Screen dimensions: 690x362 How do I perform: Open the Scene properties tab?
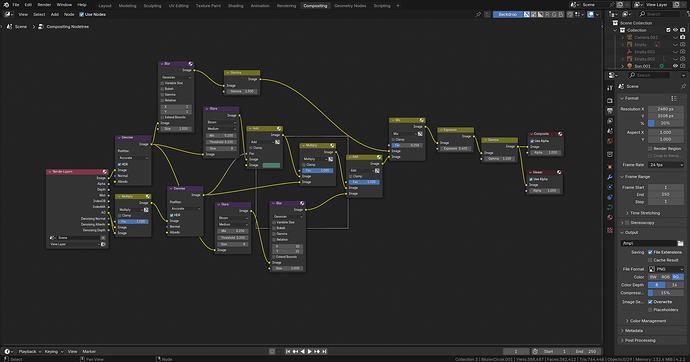tap(610, 131)
